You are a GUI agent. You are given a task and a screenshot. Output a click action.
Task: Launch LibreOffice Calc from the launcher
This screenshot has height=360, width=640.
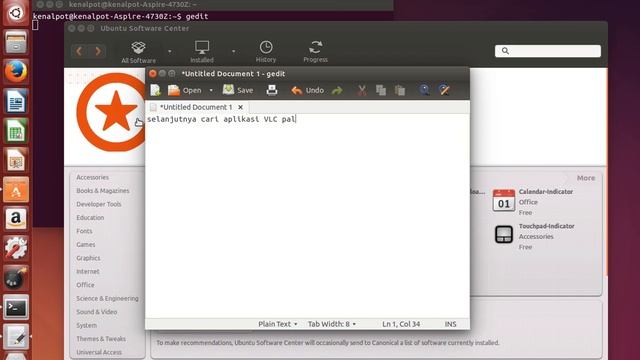(16, 131)
